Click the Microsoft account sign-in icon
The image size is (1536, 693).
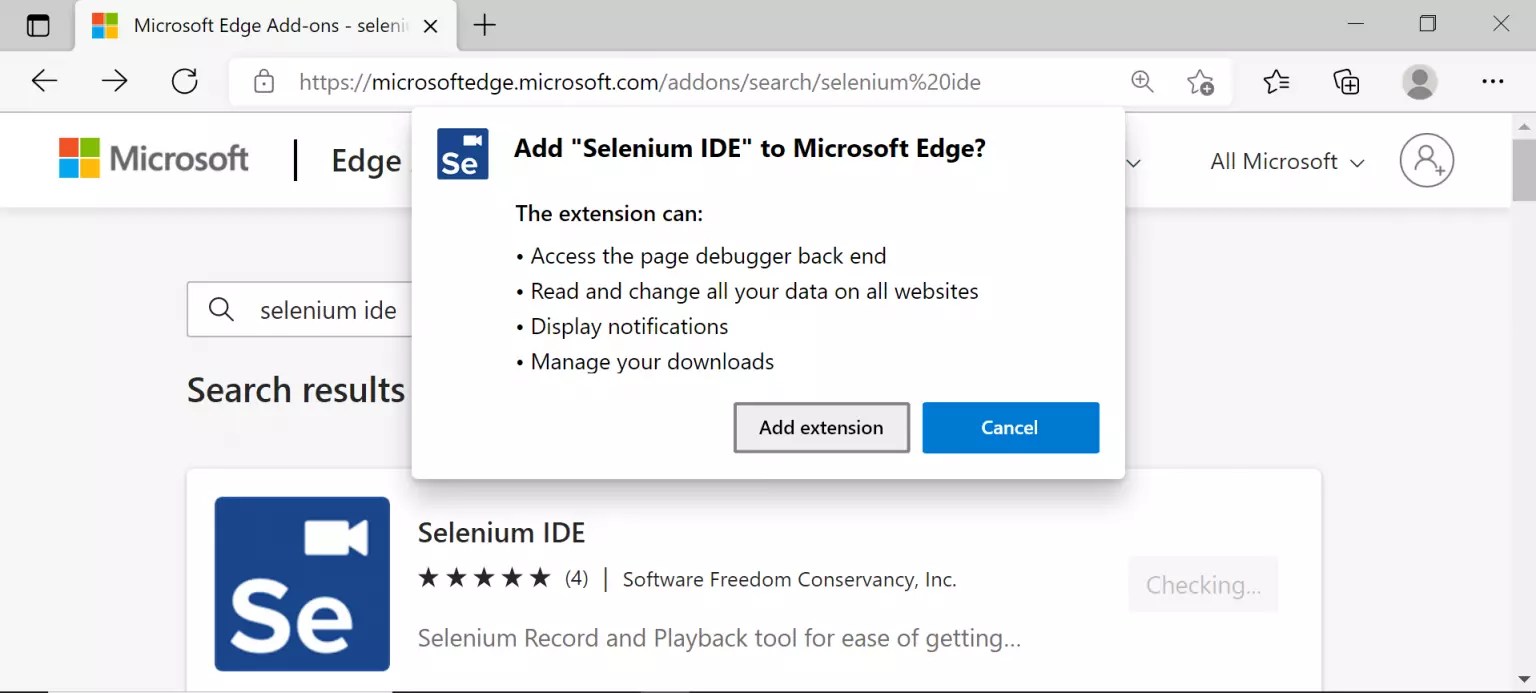click(1427, 160)
